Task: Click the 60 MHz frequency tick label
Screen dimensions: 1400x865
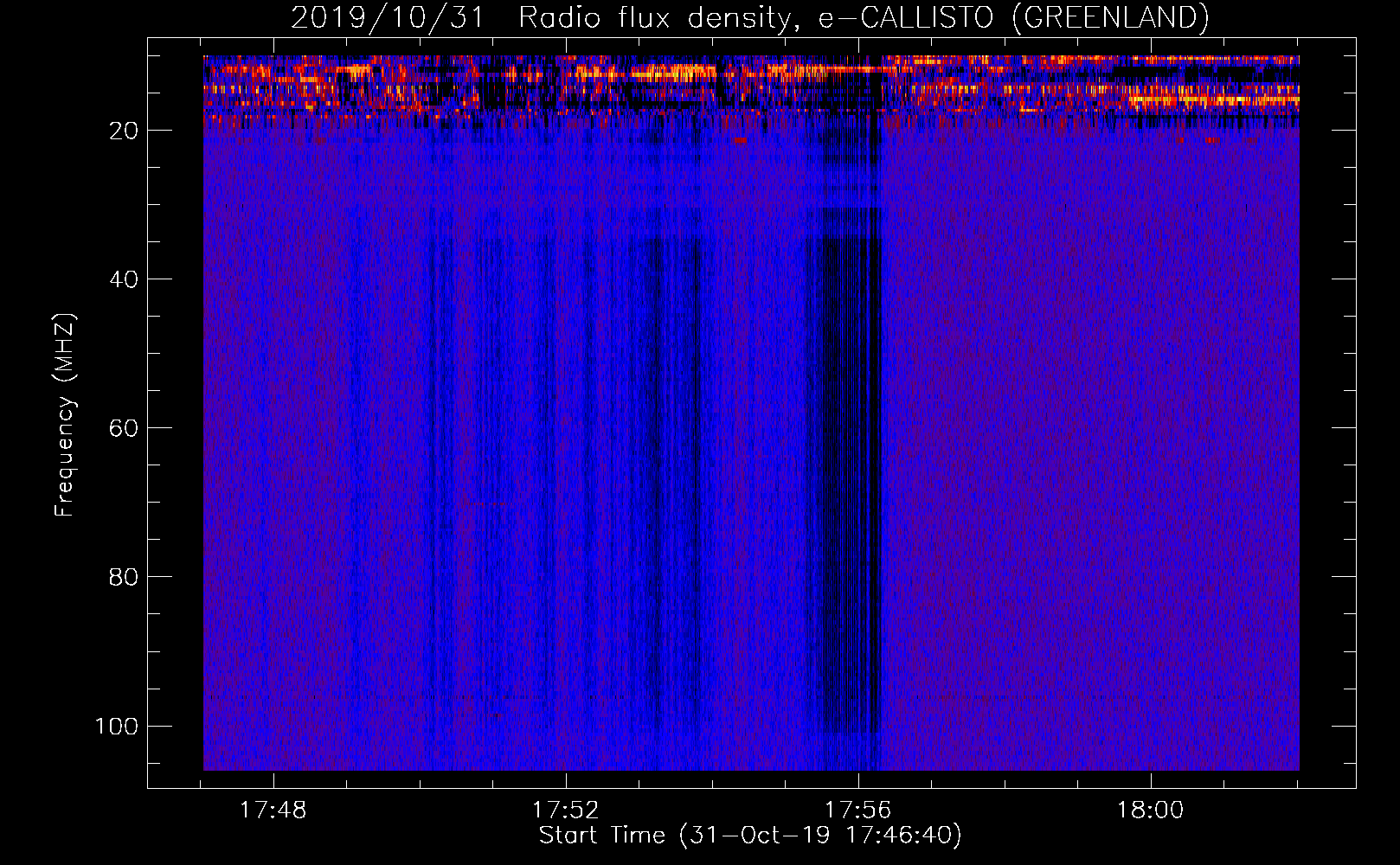Action: [125, 428]
